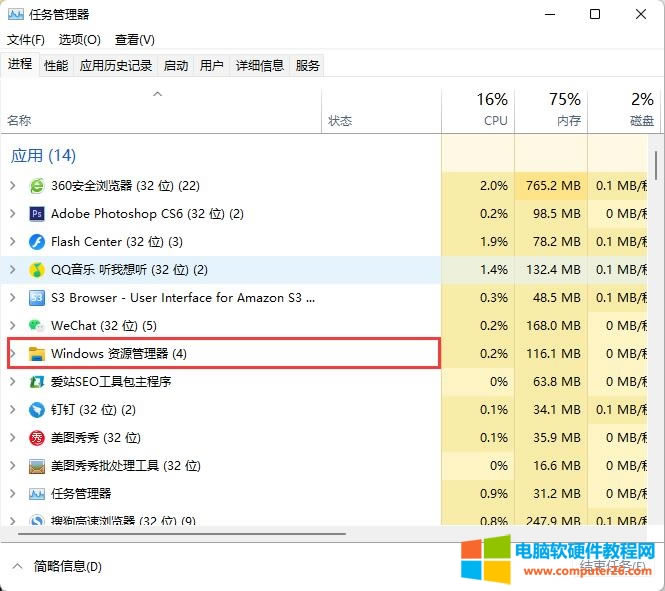
Task: Expand the 爱站SEO工具包主程序 group
Action: (13, 382)
